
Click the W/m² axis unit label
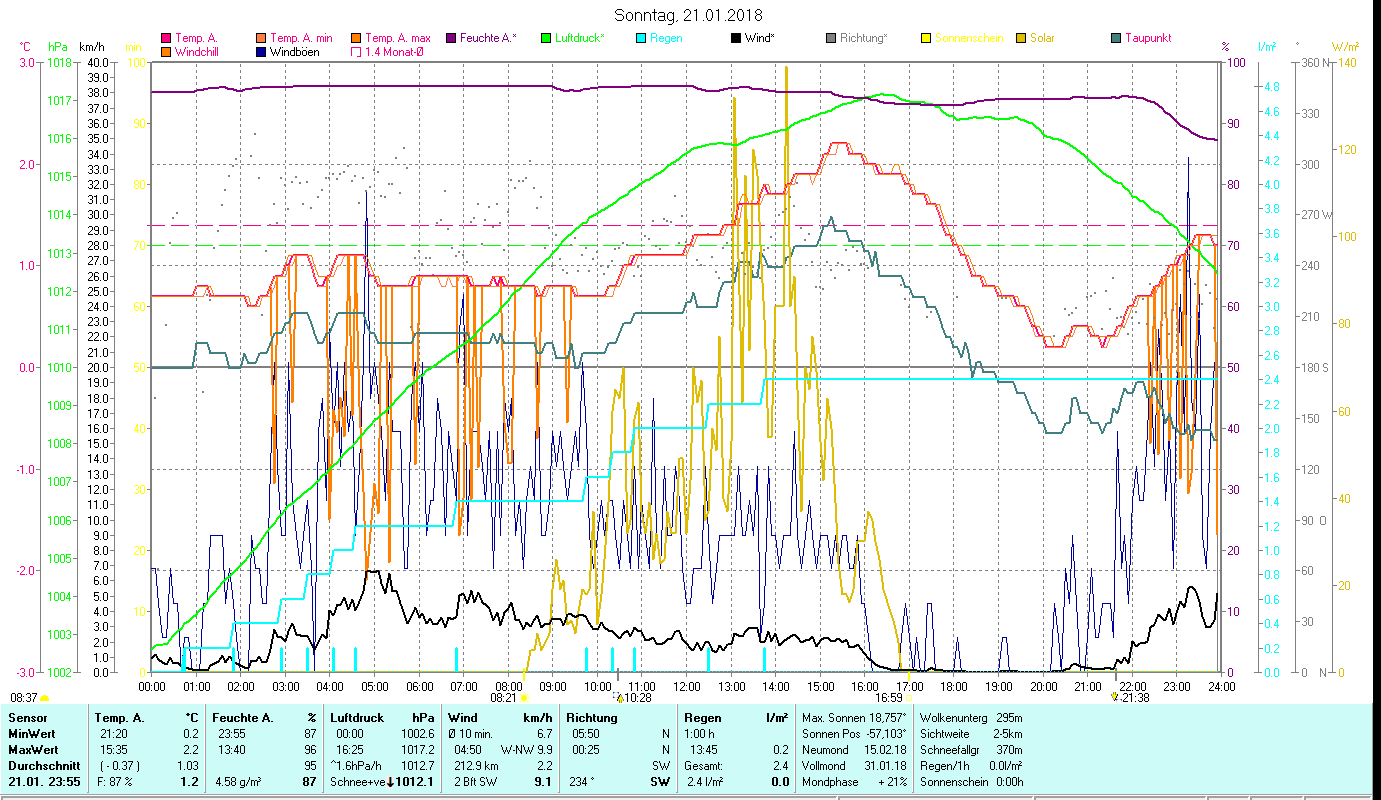pos(1345,47)
